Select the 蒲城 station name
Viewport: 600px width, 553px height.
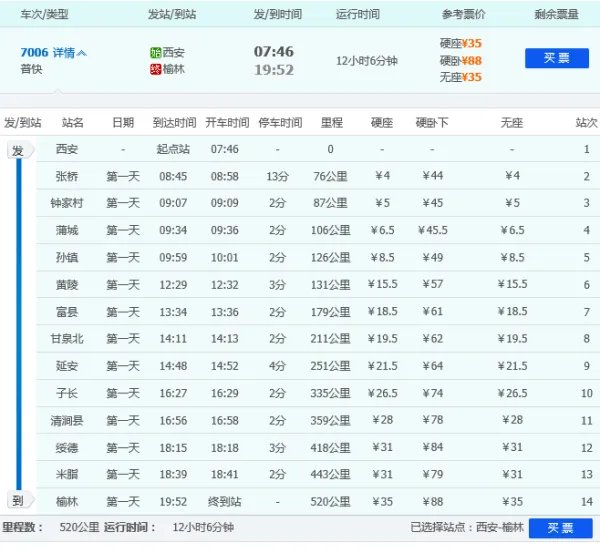pos(67,230)
